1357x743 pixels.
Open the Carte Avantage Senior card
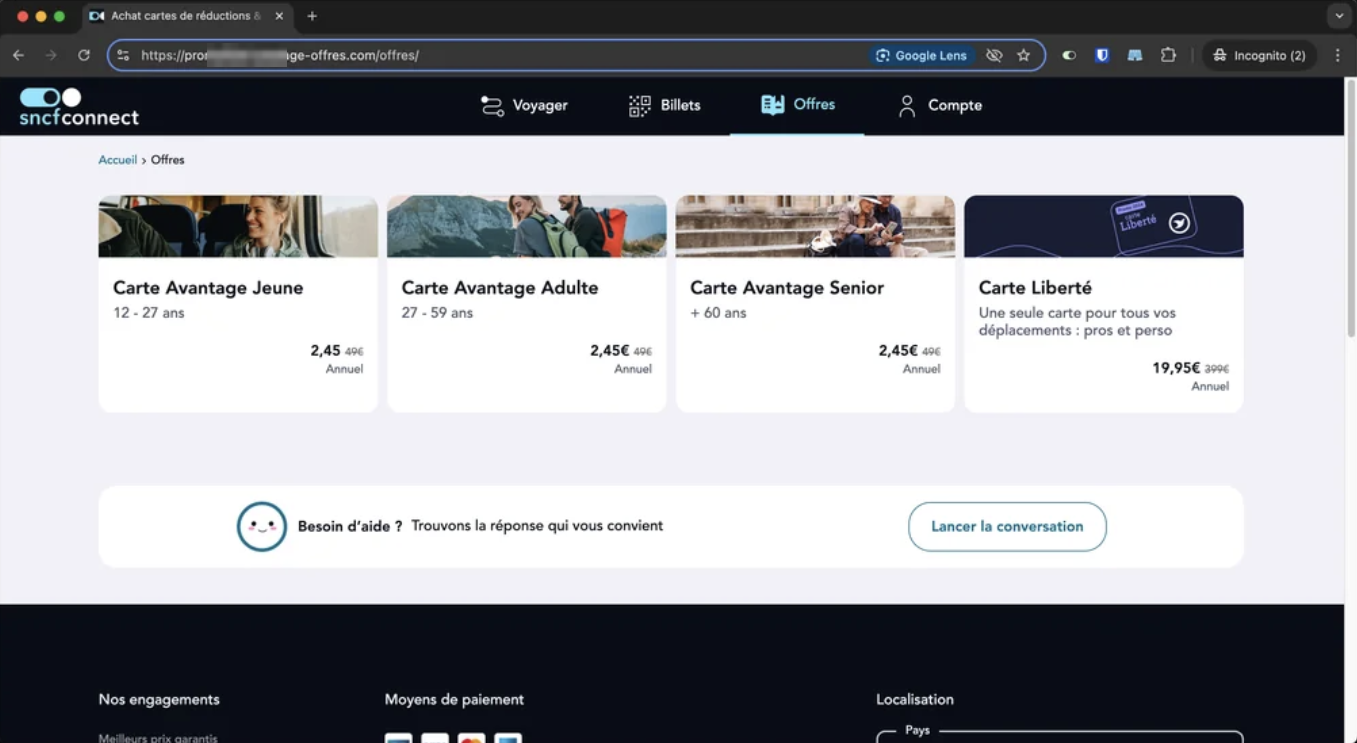[x=815, y=303]
